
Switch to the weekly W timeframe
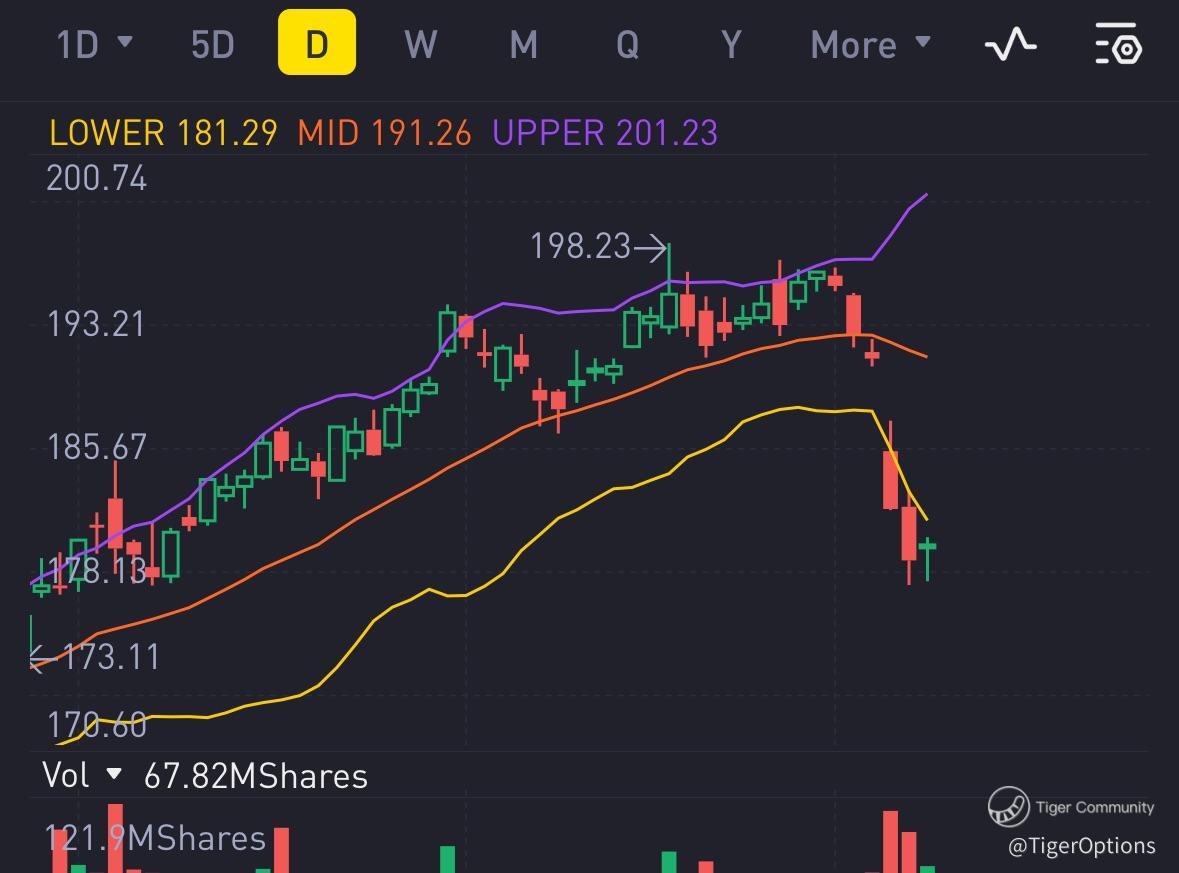pyautogui.click(x=420, y=44)
